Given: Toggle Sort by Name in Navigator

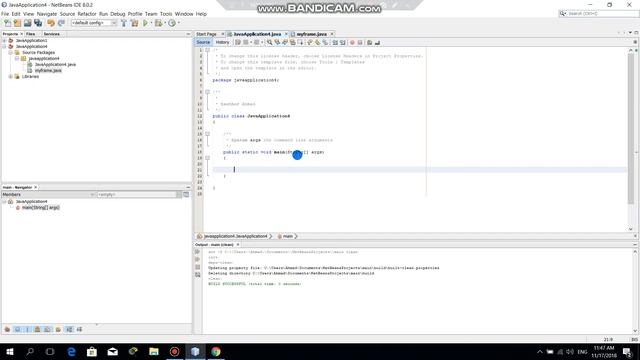Looking at the screenshot, I should coord(69,329).
